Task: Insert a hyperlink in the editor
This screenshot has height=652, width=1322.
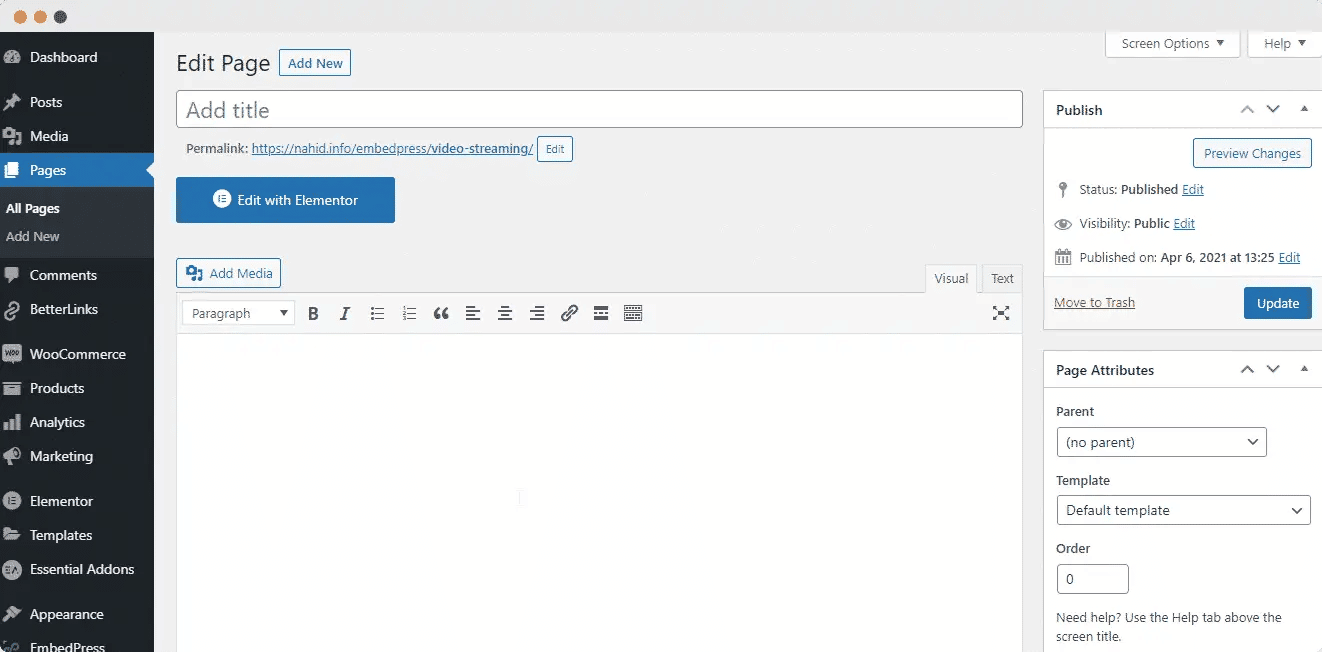Action: (569, 313)
